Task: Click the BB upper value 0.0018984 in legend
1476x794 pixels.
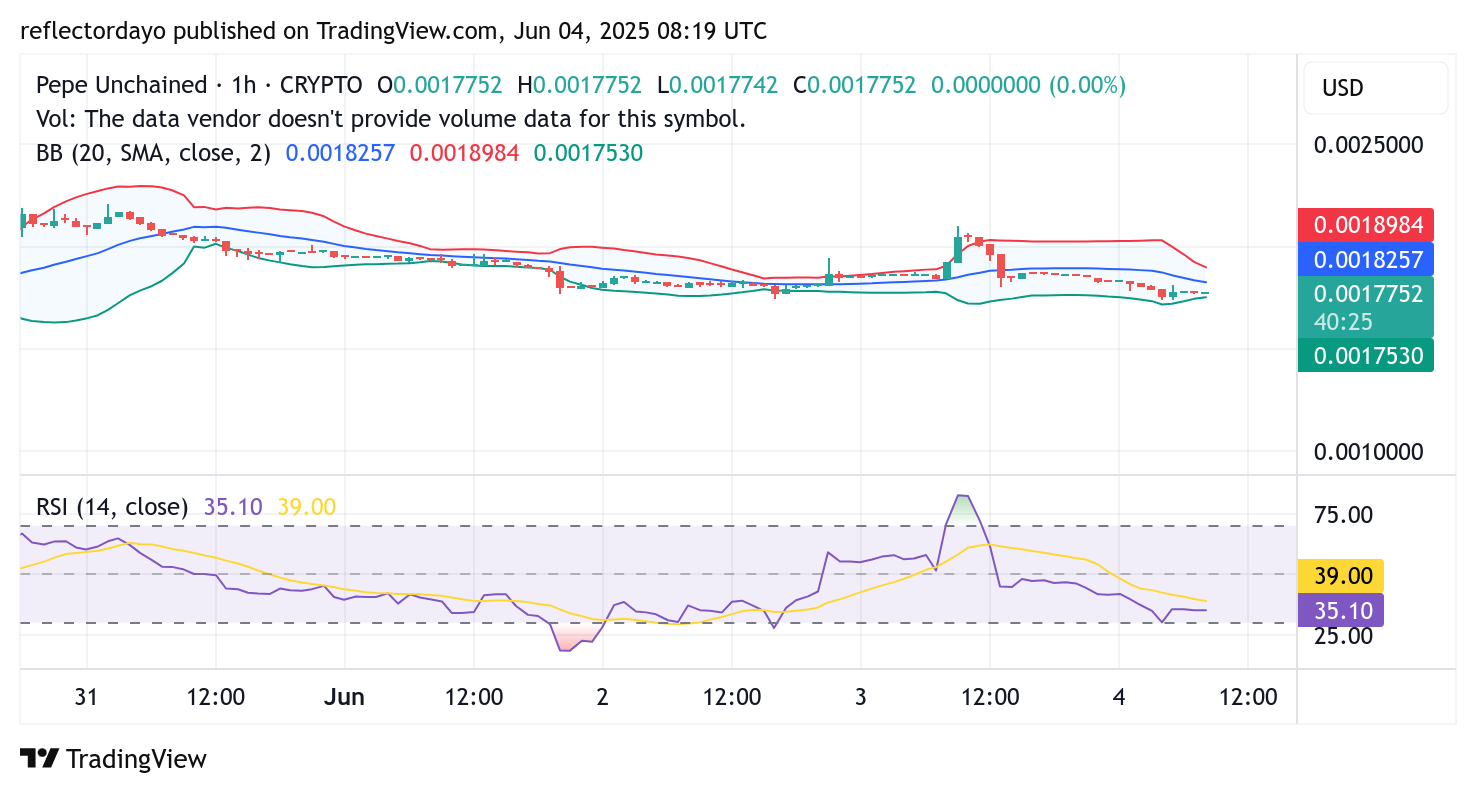Action: click(464, 153)
